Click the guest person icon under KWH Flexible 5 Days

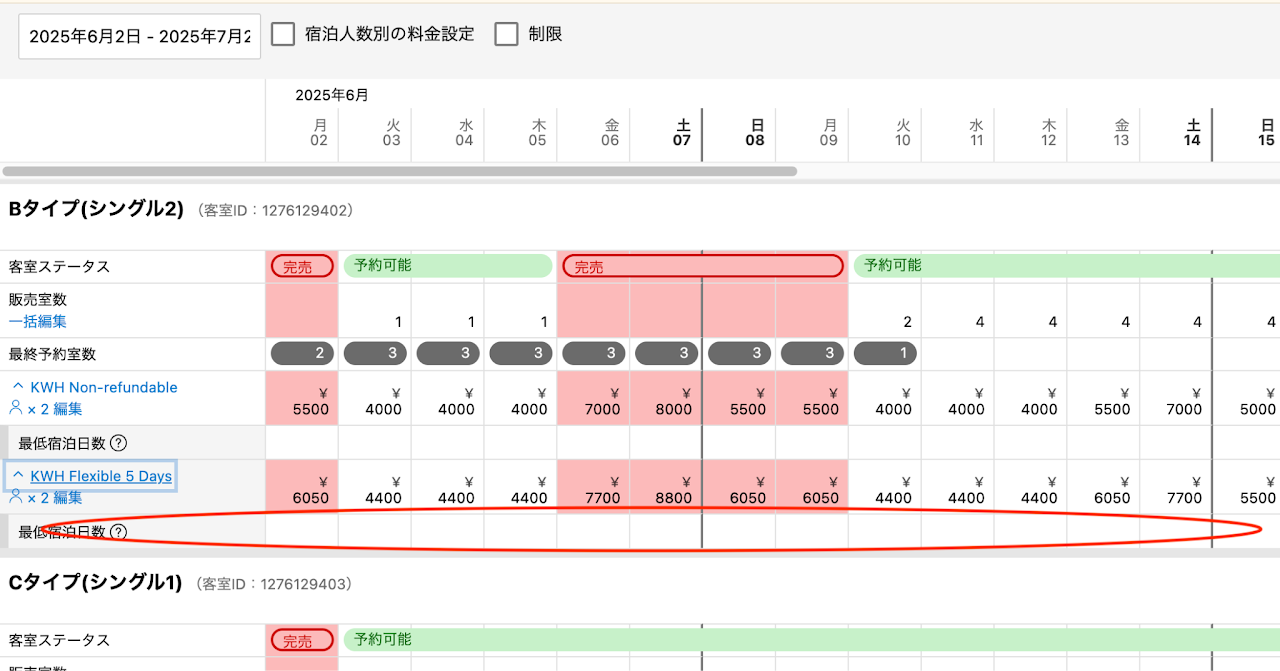[15, 497]
